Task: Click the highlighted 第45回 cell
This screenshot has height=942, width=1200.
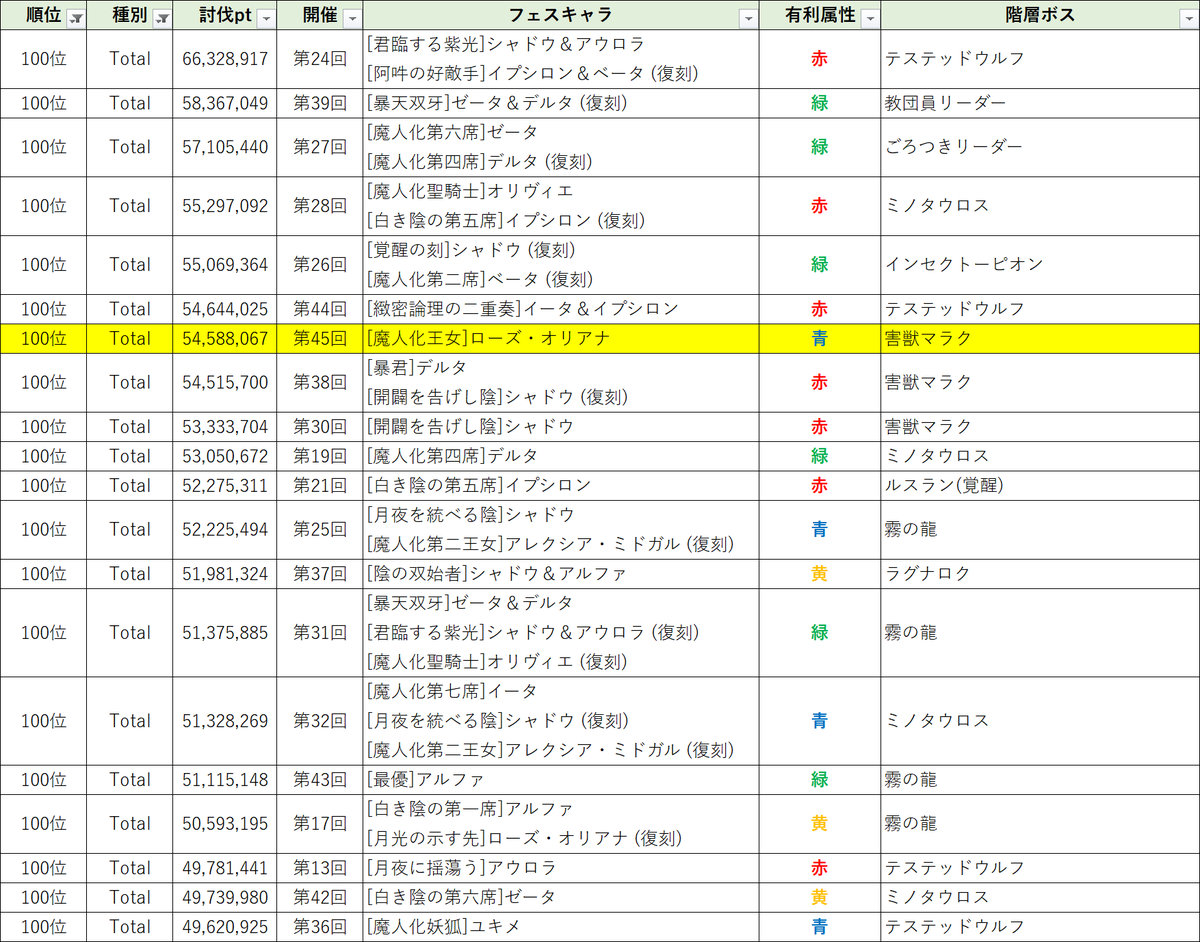Action: (320, 338)
